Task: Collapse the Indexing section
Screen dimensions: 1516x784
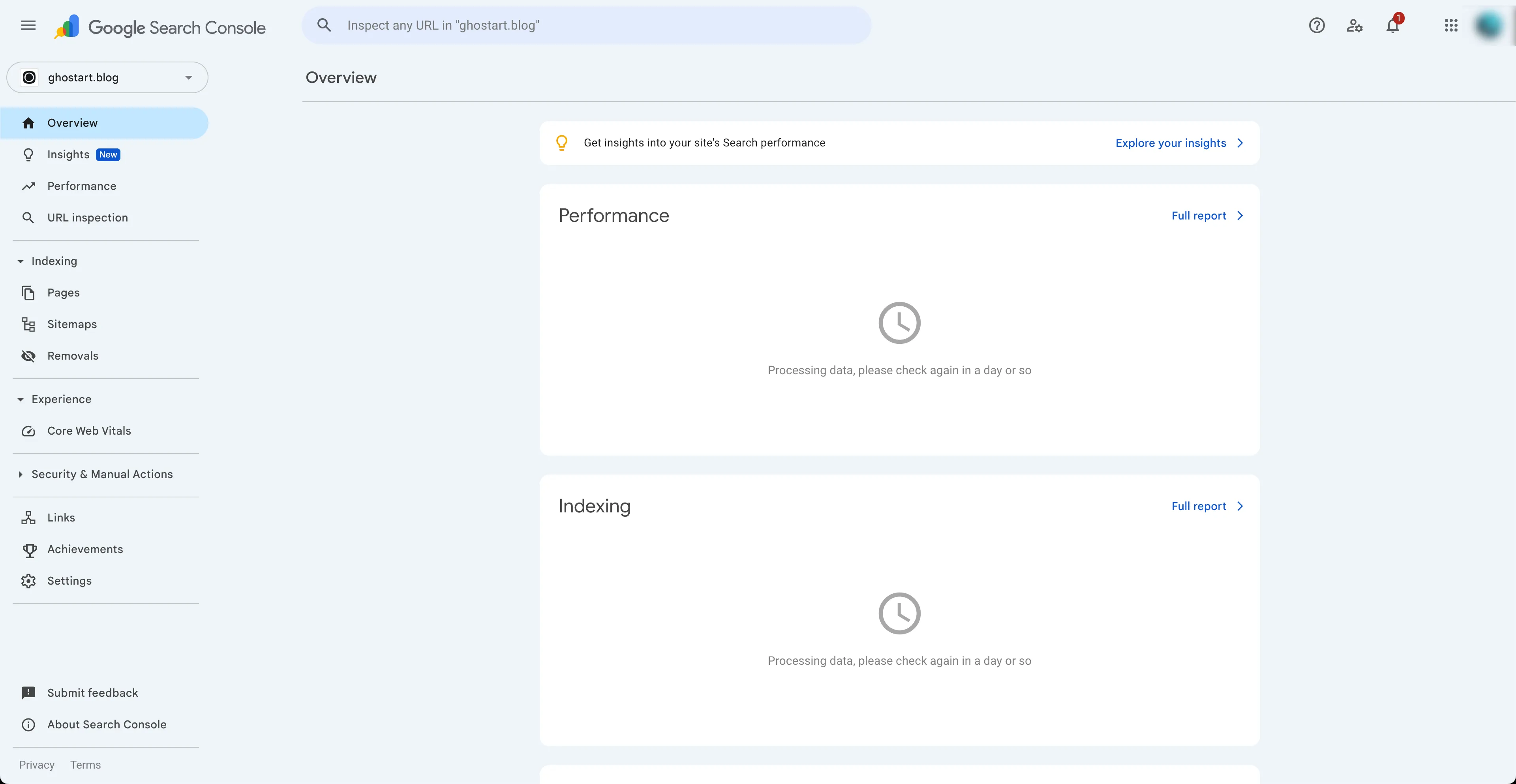Action: click(21, 261)
